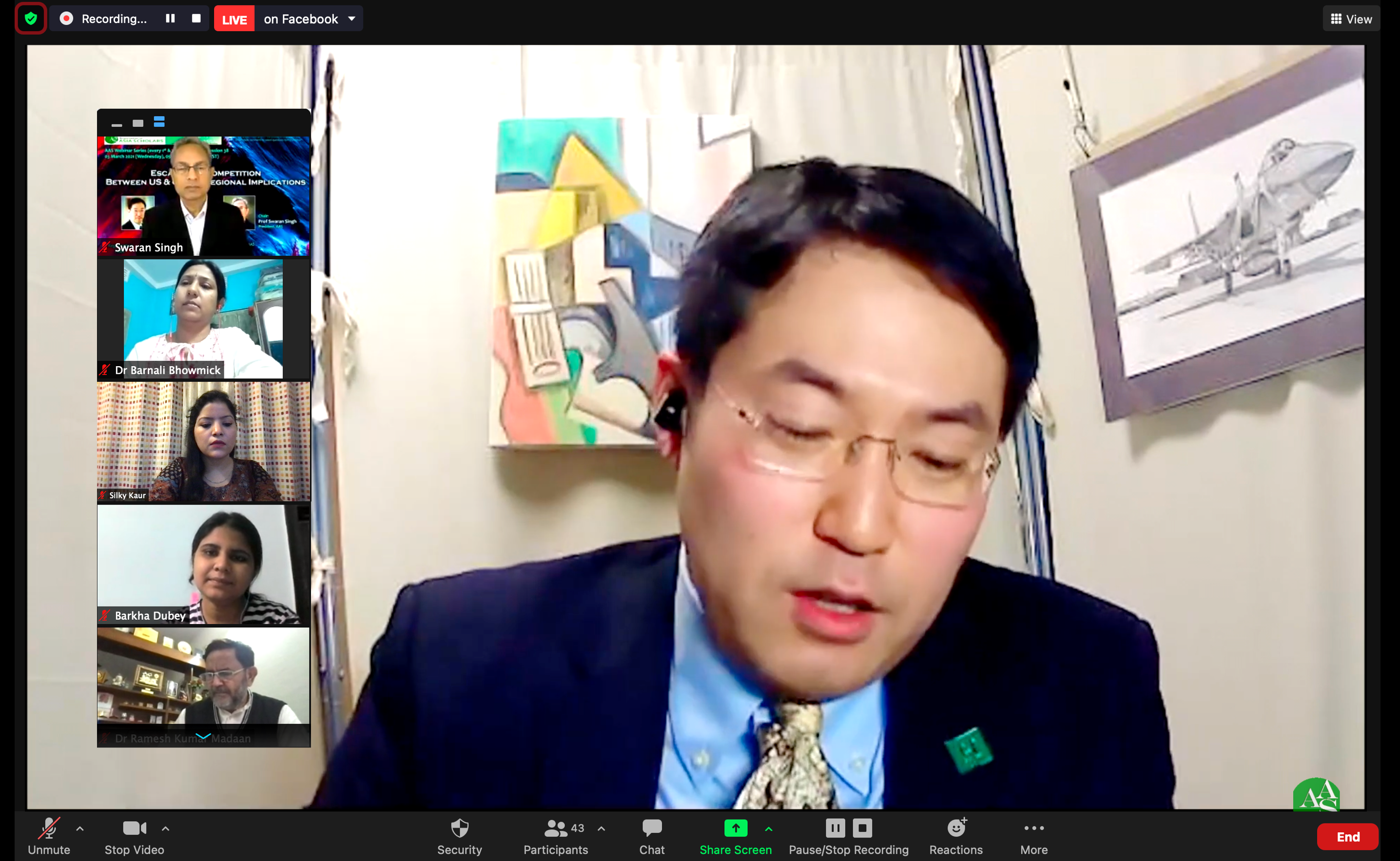Expand audio options arrow next to Unmute
The image size is (1400, 861).
pos(80,828)
